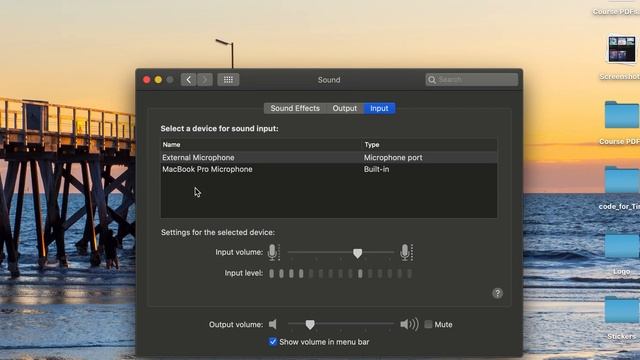
Task: Click the loud speaker icon near Mute
Action: (x=409, y=324)
